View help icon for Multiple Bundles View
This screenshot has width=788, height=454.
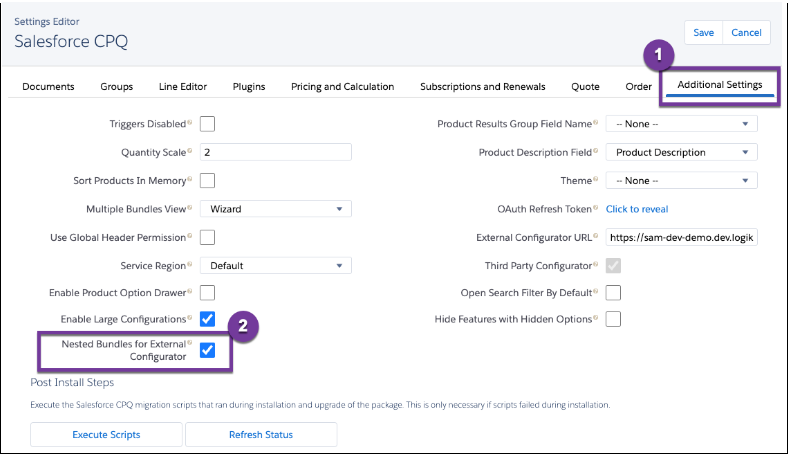coord(189,207)
